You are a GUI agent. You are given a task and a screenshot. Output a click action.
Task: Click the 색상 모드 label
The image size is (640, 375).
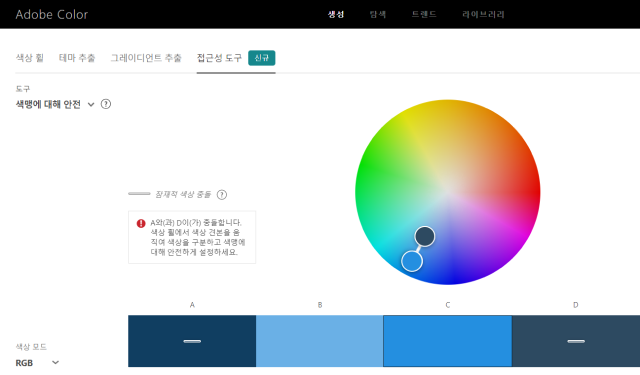[31, 347]
